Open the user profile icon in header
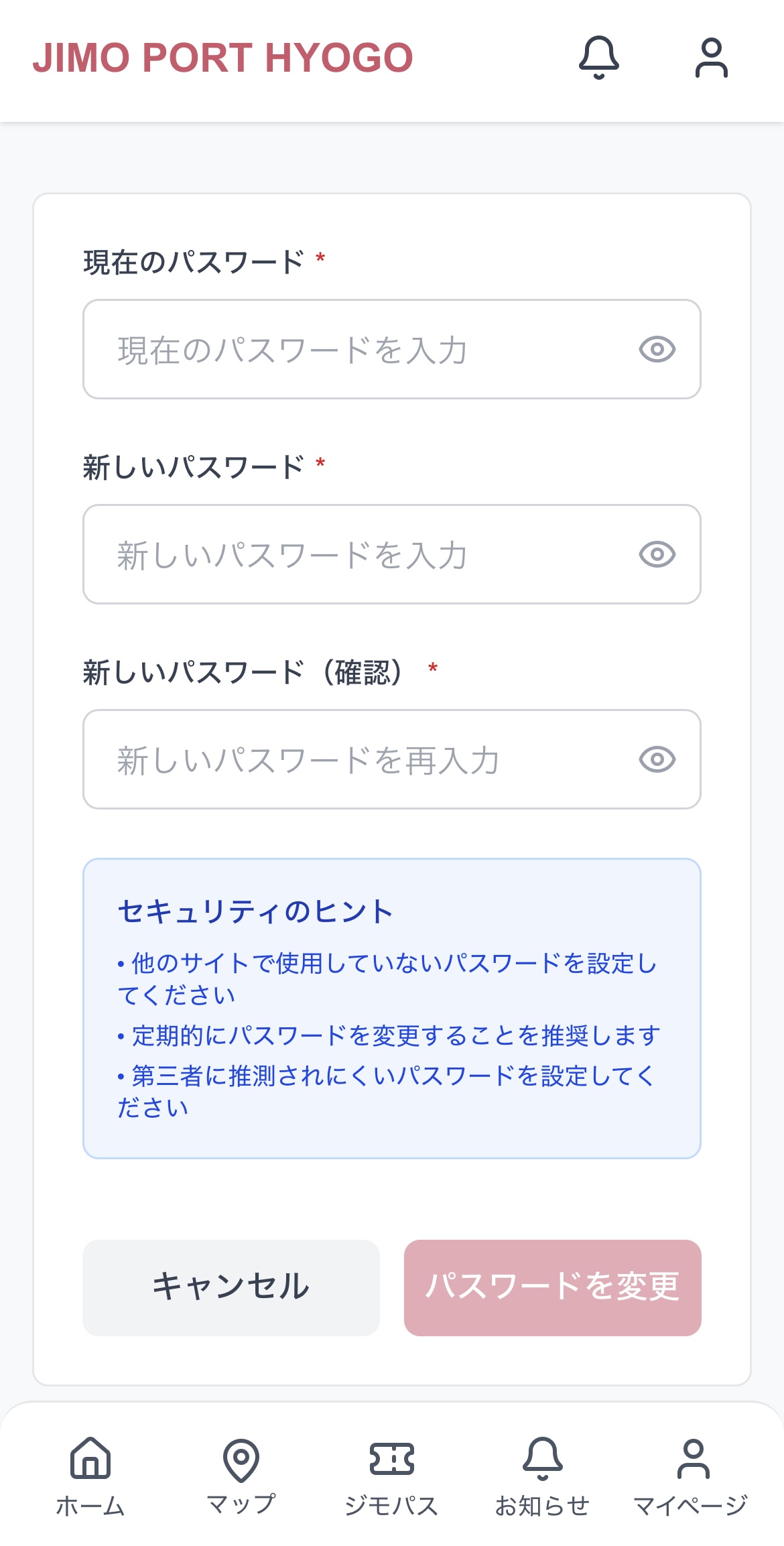784x1546 pixels. click(x=711, y=58)
